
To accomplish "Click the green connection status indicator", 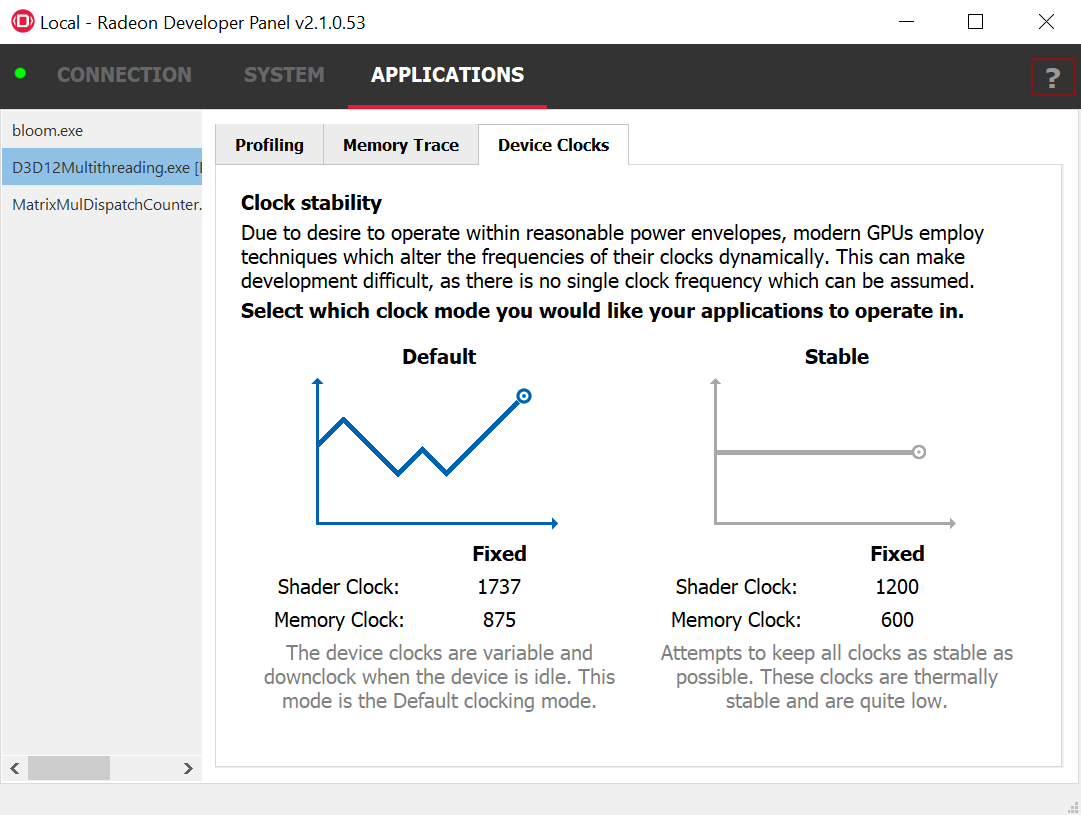I will (20, 74).
